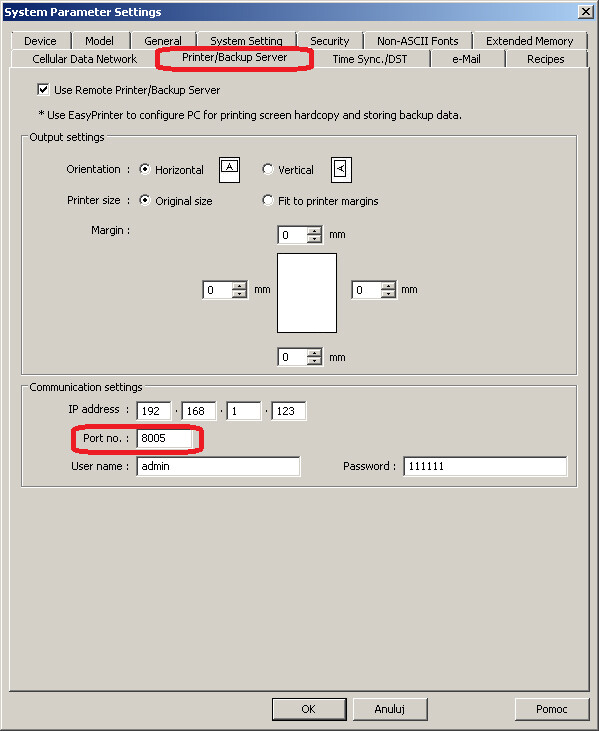Select Original size printer option
Image resolution: width=599 pixels, height=731 pixels.
pos(145,200)
